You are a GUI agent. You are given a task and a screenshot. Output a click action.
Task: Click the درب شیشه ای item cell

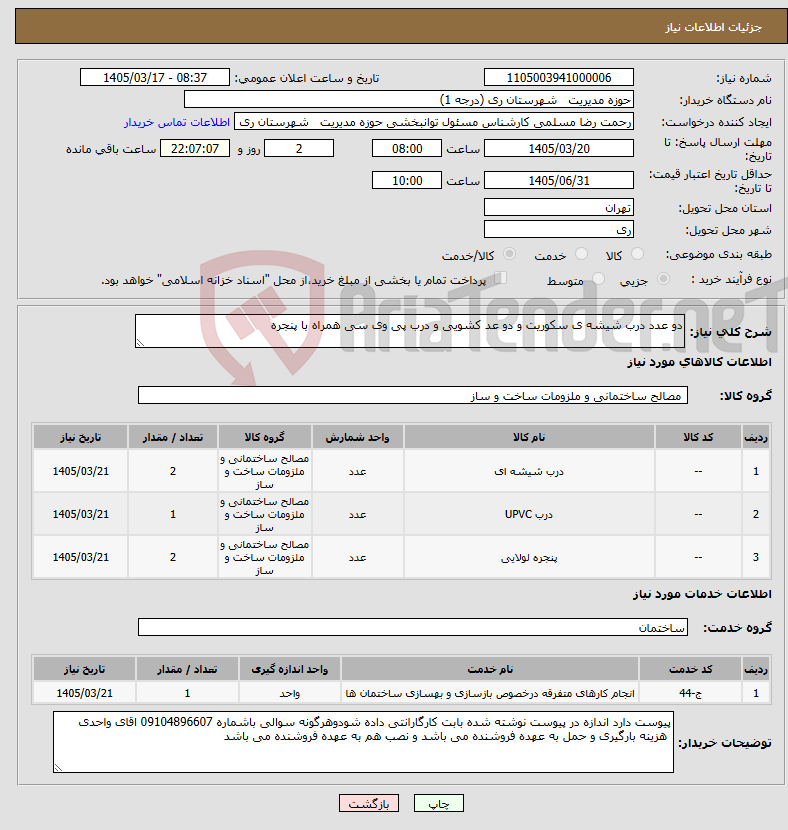[x=529, y=471]
